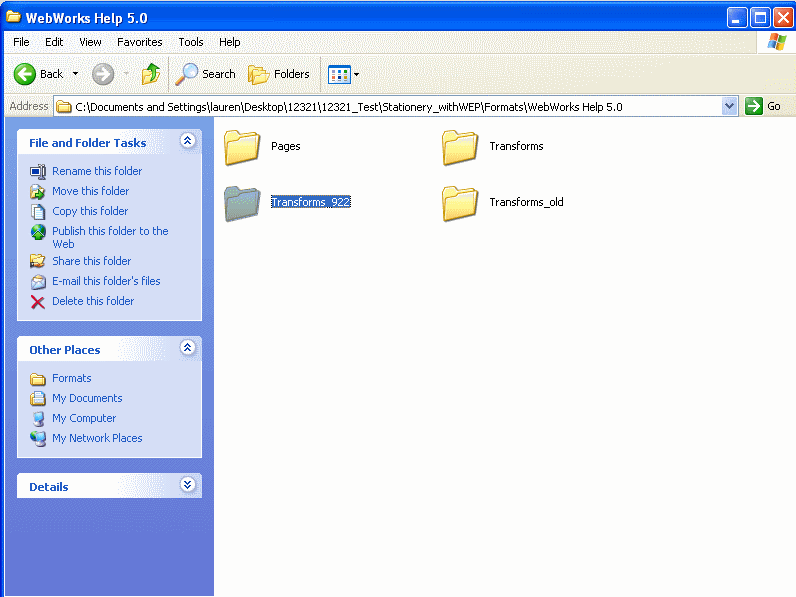Open the Views icon in toolbar
The width and height of the screenshot is (796, 597).
339,74
